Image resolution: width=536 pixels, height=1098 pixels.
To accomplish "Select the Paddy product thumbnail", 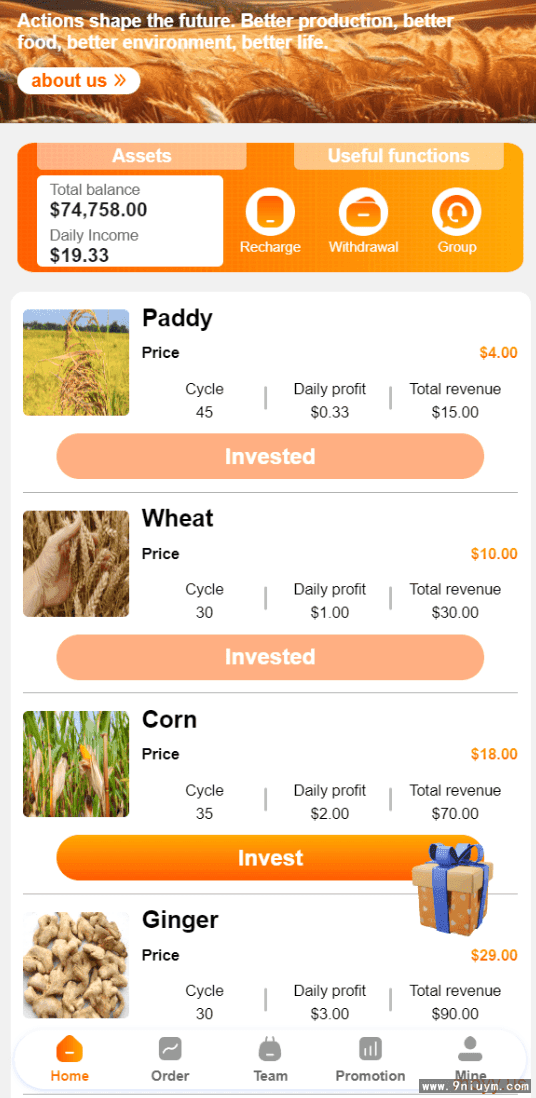I will [x=76, y=363].
